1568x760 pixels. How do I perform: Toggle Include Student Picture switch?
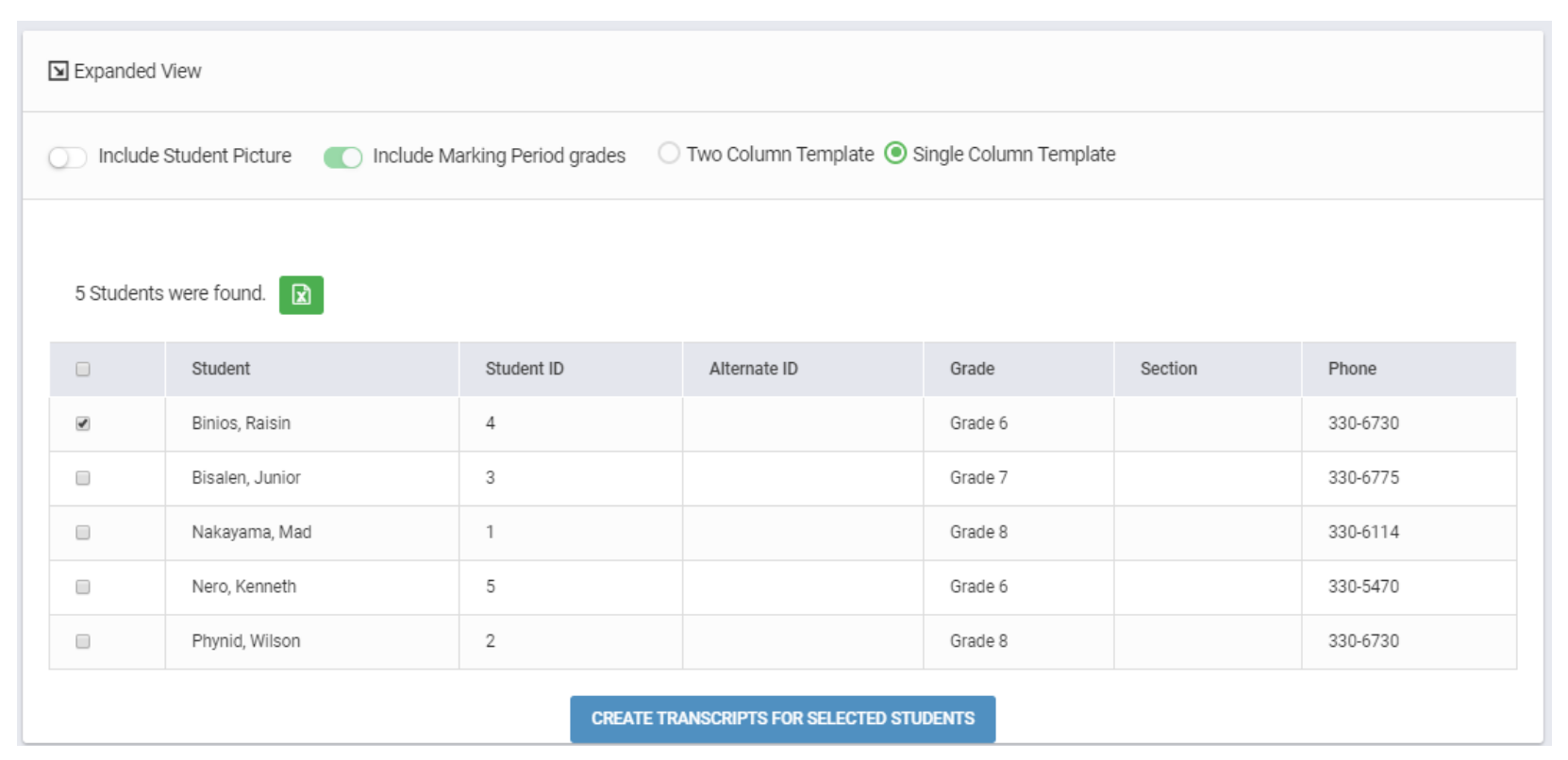[67, 157]
